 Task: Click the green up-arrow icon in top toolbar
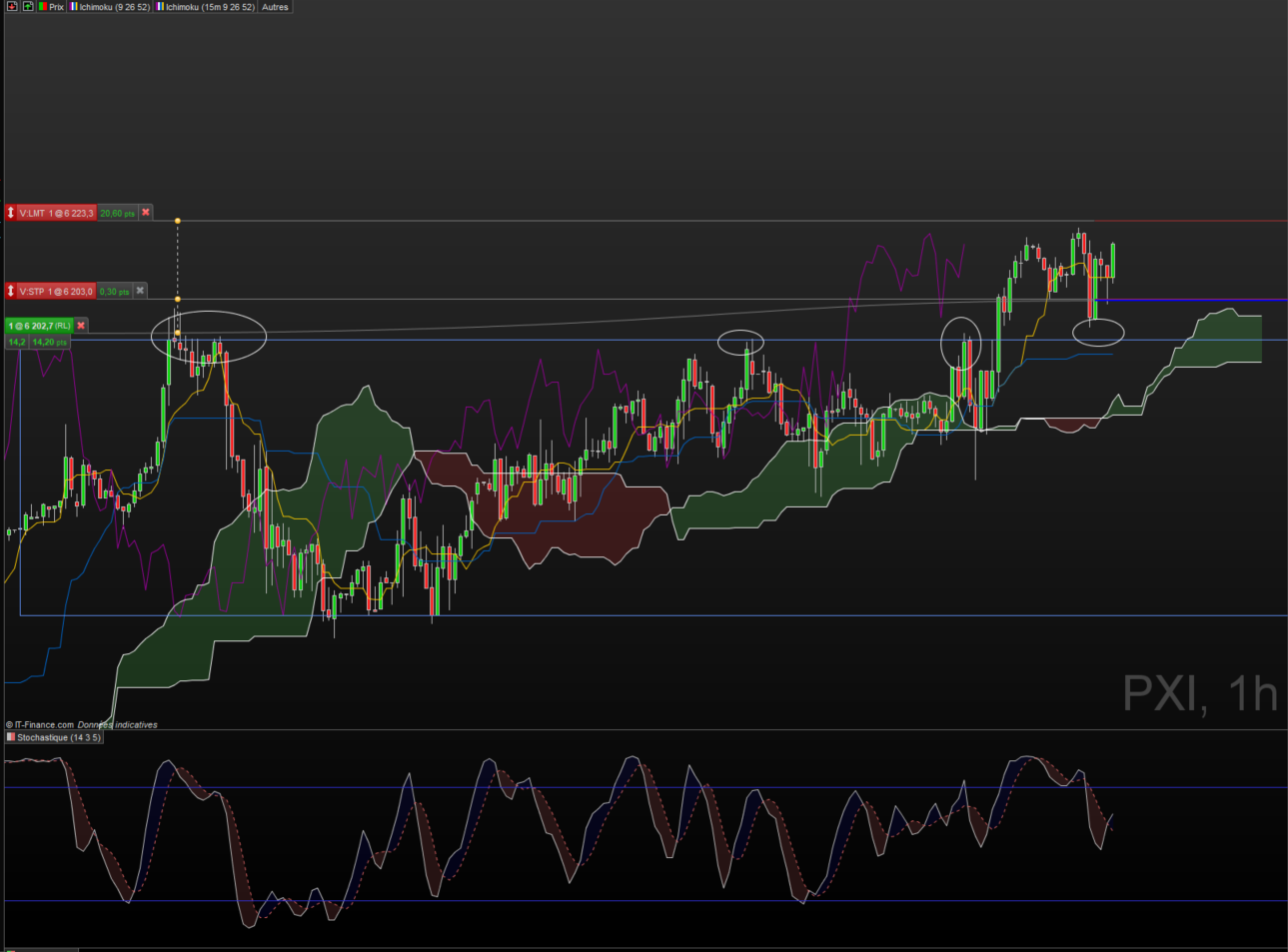[x=28, y=6]
